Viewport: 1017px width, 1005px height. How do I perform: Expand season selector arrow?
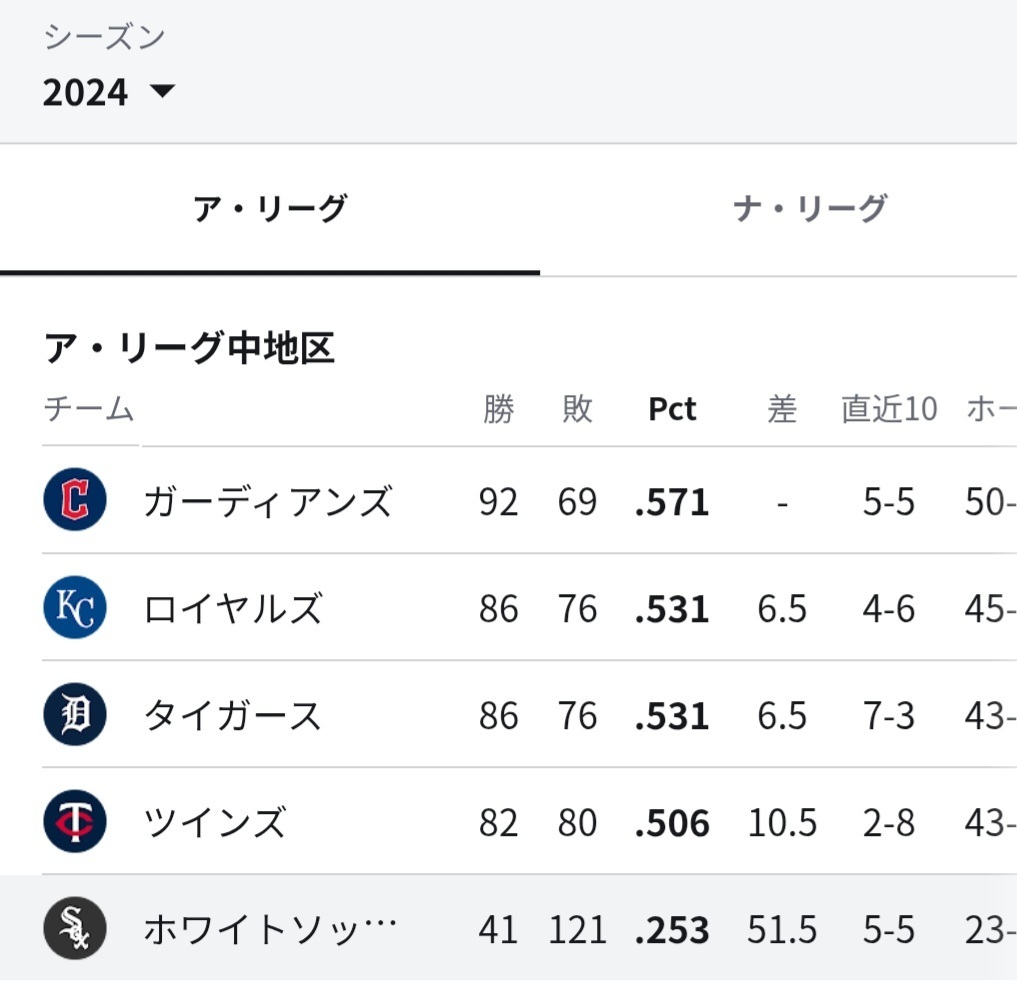pos(162,90)
